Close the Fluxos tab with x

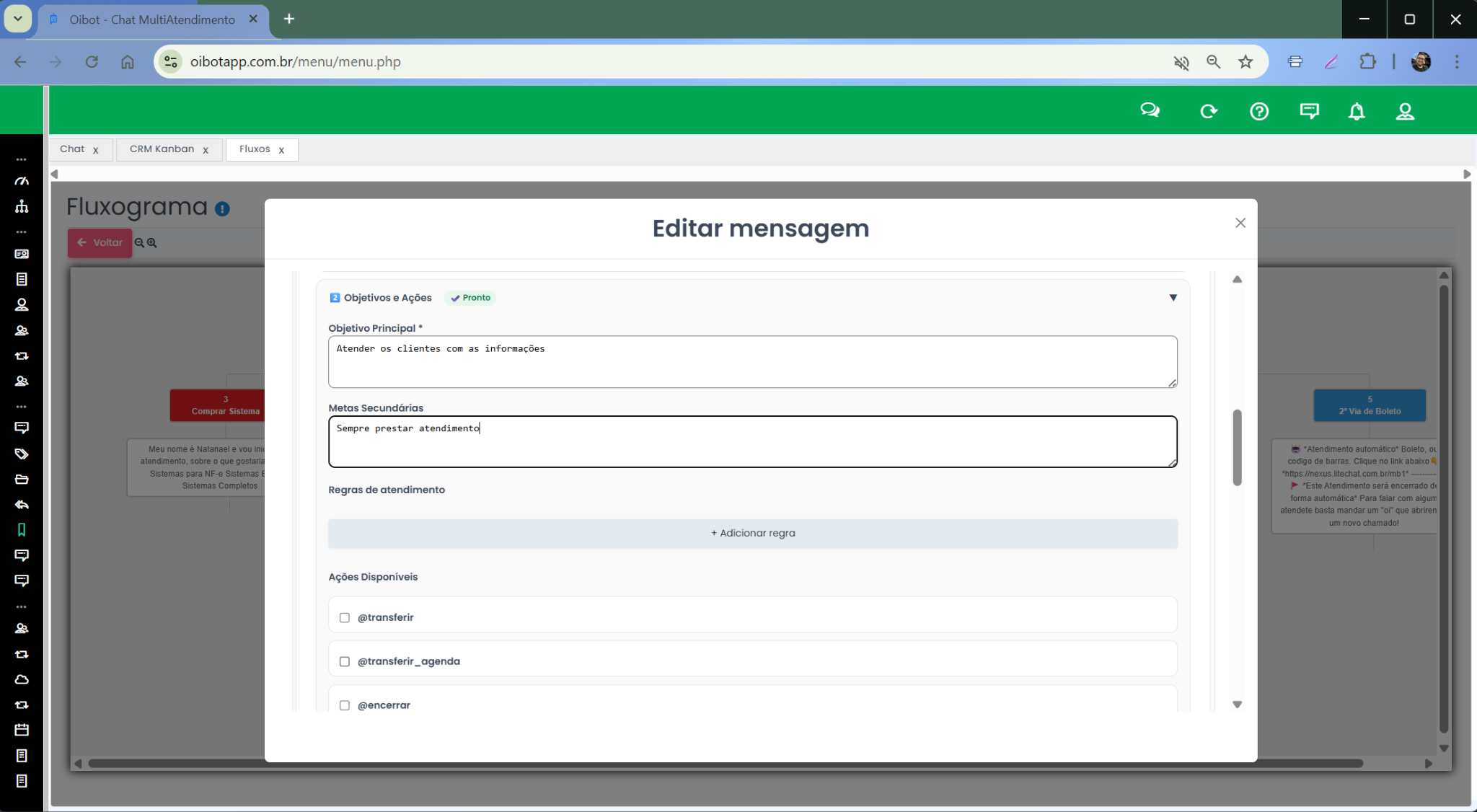pyautogui.click(x=281, y=150)
